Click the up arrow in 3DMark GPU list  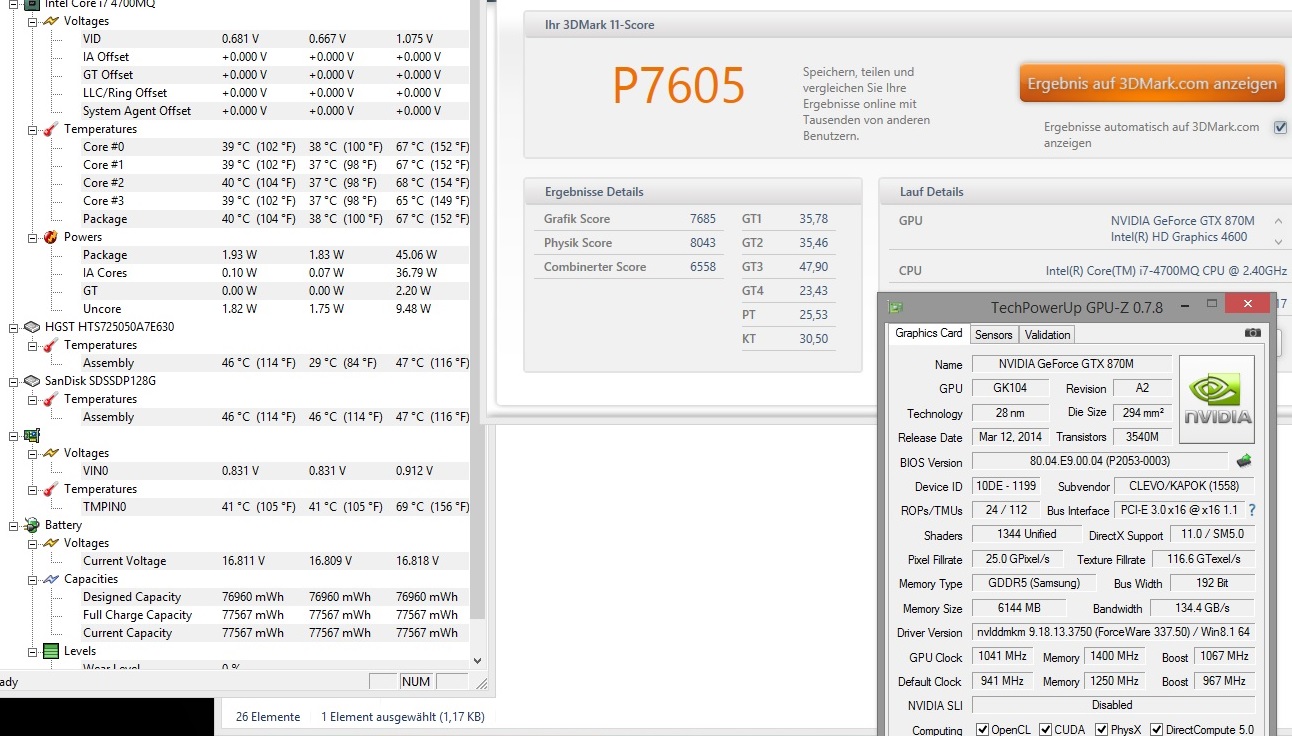[x=1278, y=221]
